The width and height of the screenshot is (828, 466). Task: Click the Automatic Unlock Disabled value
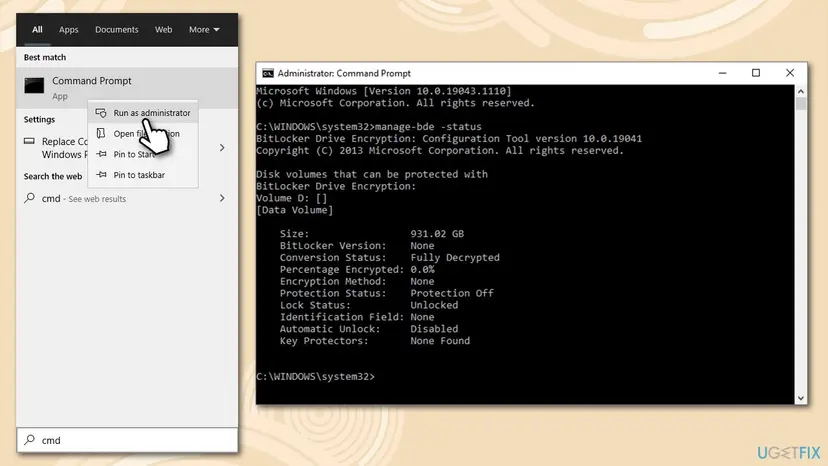click(x=434, y=329)
